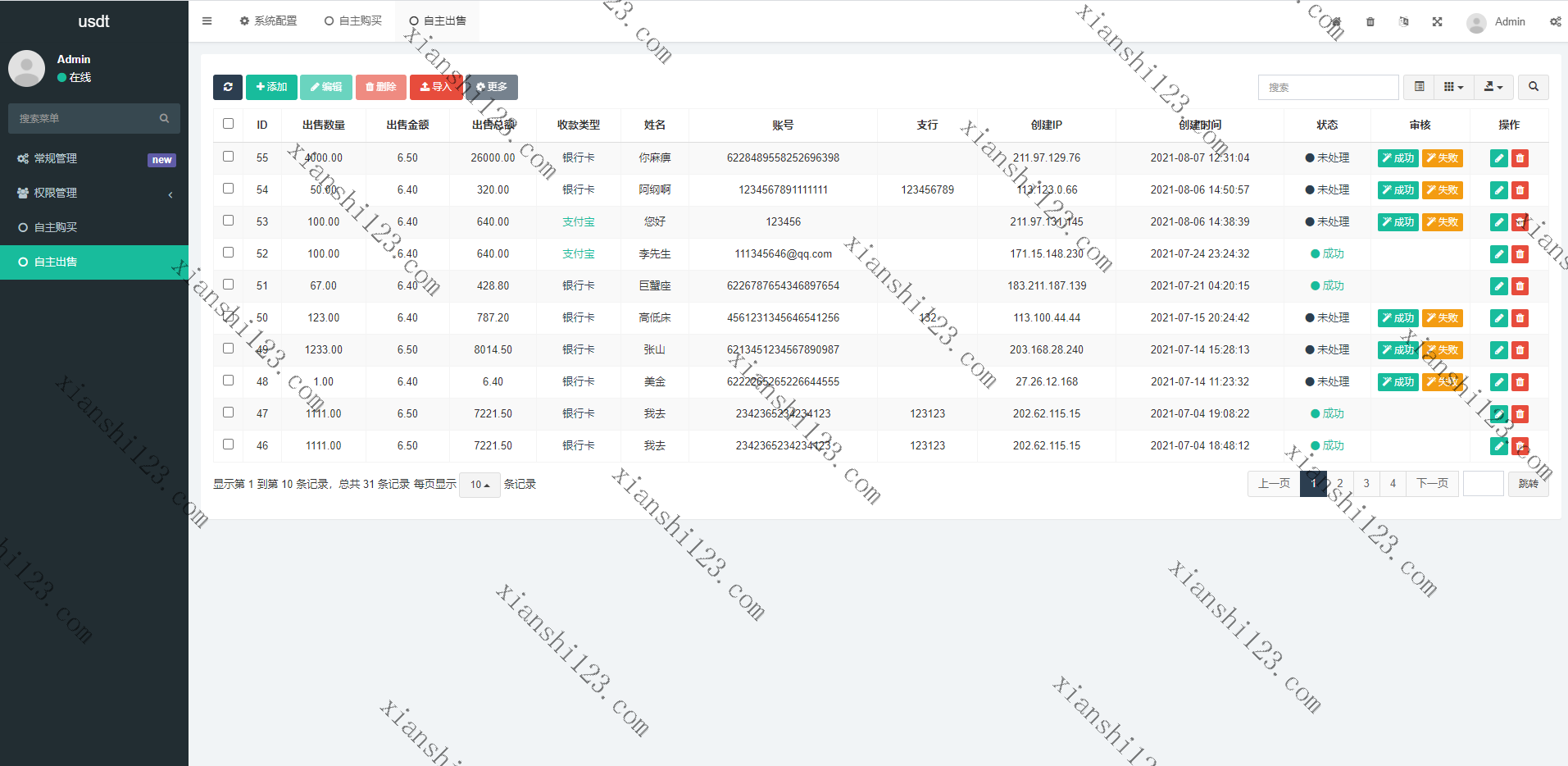
Task: Open 常规管理 in the sidebar
Action: (x=94, y=158)
